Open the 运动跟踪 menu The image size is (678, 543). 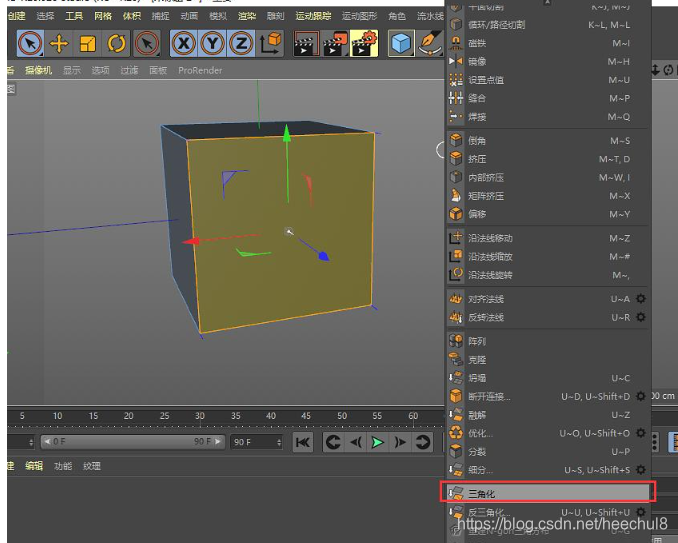point(313,16)
